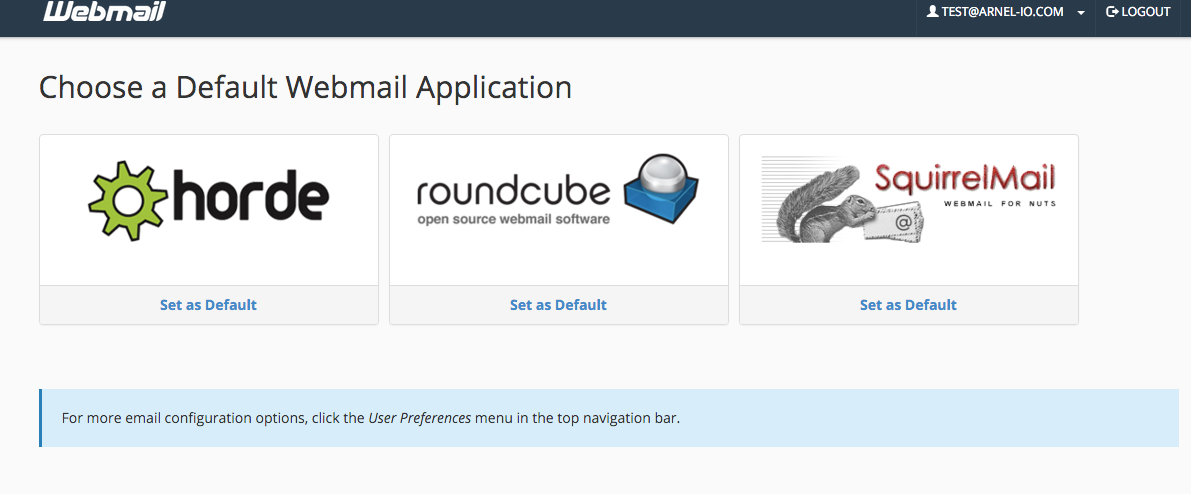This screenshot has height=494, width=1191.
Task: Click the black horde wordmark text
Action: (248, 198)
